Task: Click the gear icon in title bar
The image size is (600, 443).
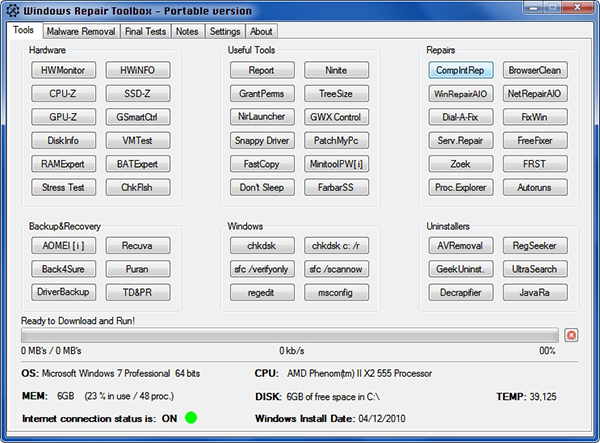Action: [x=13, y=10]
